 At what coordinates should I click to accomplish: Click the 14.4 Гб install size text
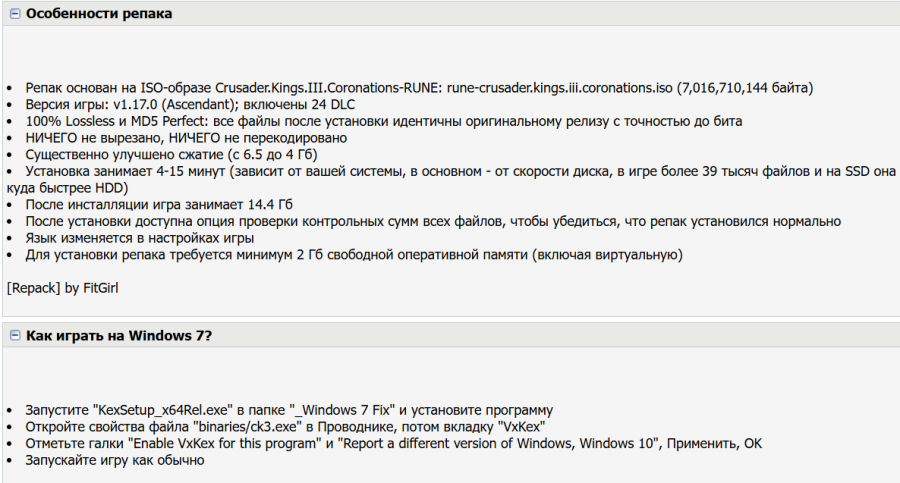[270, 204]
